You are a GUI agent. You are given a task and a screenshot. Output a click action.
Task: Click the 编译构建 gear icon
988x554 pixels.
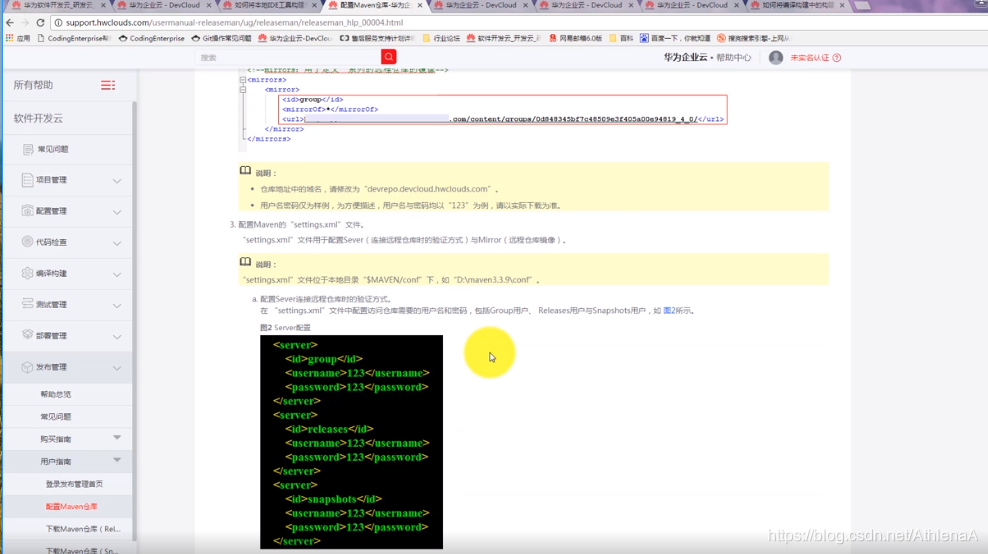(27, 273)
